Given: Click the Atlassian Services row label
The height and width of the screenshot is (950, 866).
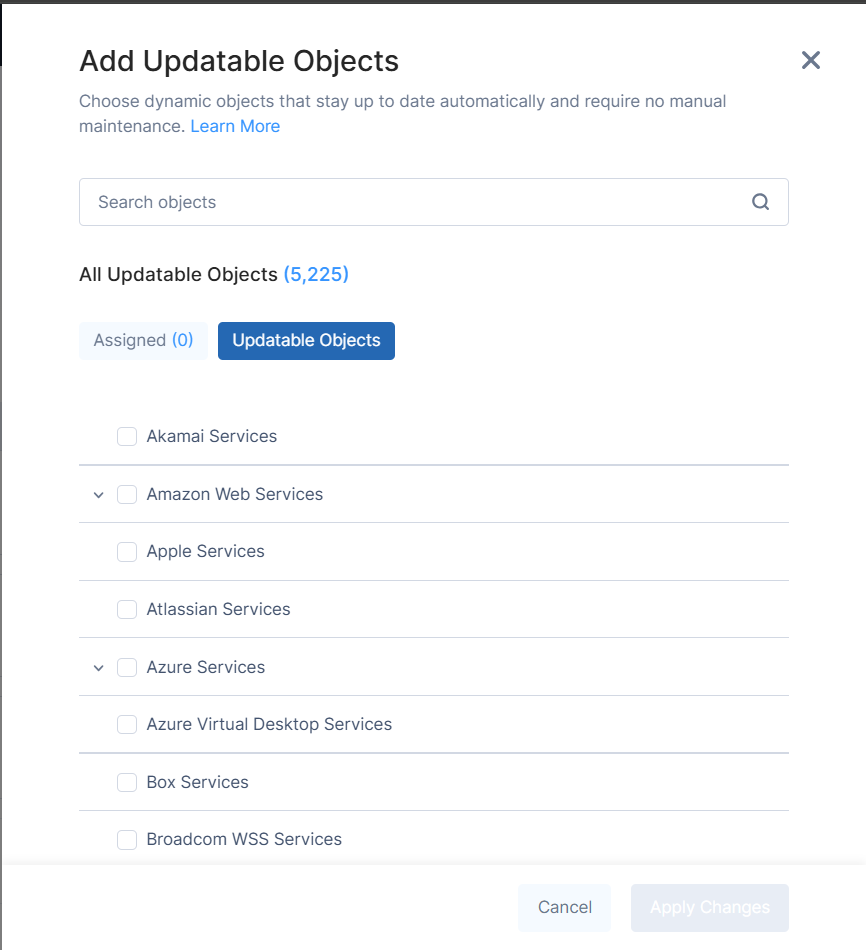Looking at the screenshot, I should 218,609.
